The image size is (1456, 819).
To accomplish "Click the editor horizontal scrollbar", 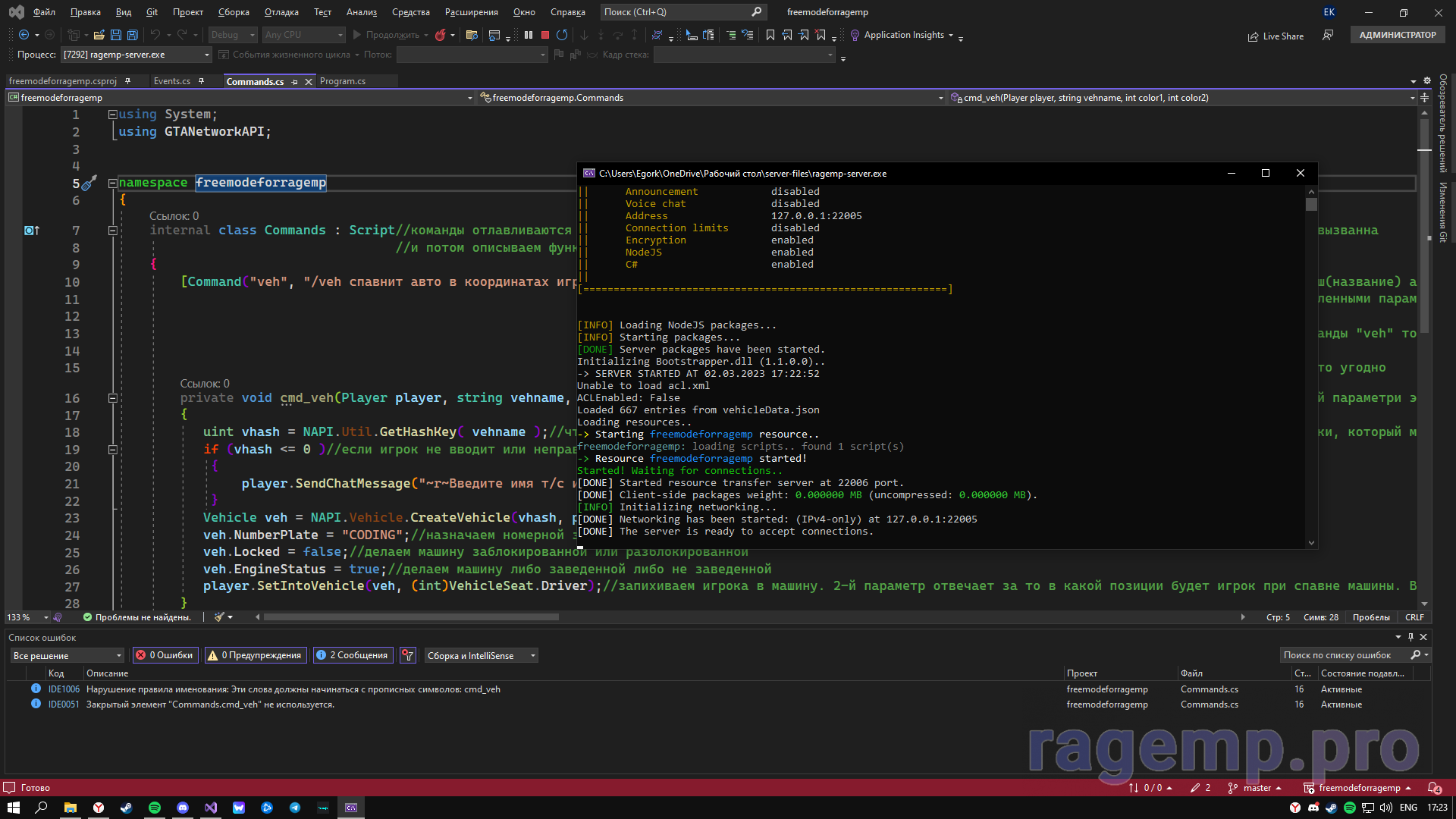I will (x=411, y=617).
